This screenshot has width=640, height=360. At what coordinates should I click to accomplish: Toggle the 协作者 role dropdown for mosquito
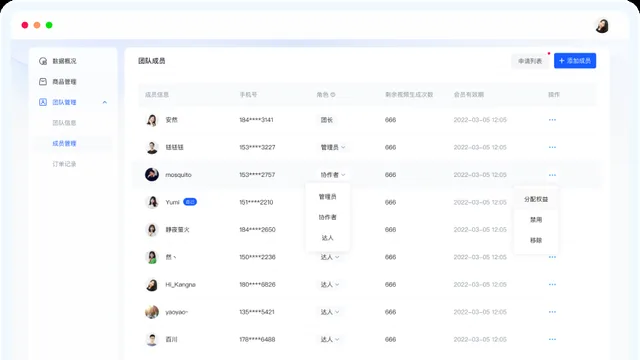(333, 175)
